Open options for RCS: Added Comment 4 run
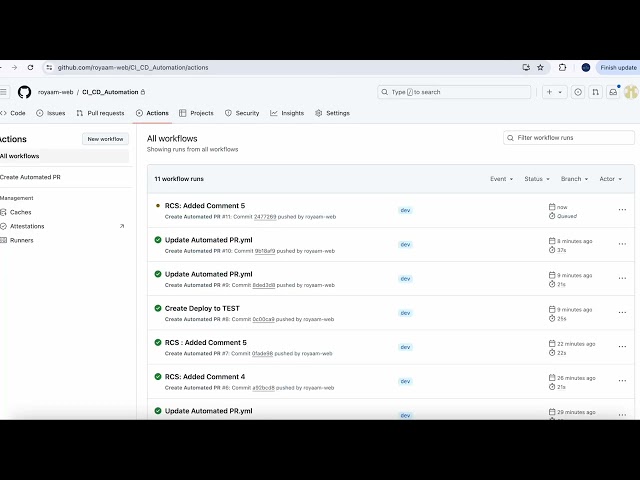The image size is (640, 480). [x=622, y=381]
